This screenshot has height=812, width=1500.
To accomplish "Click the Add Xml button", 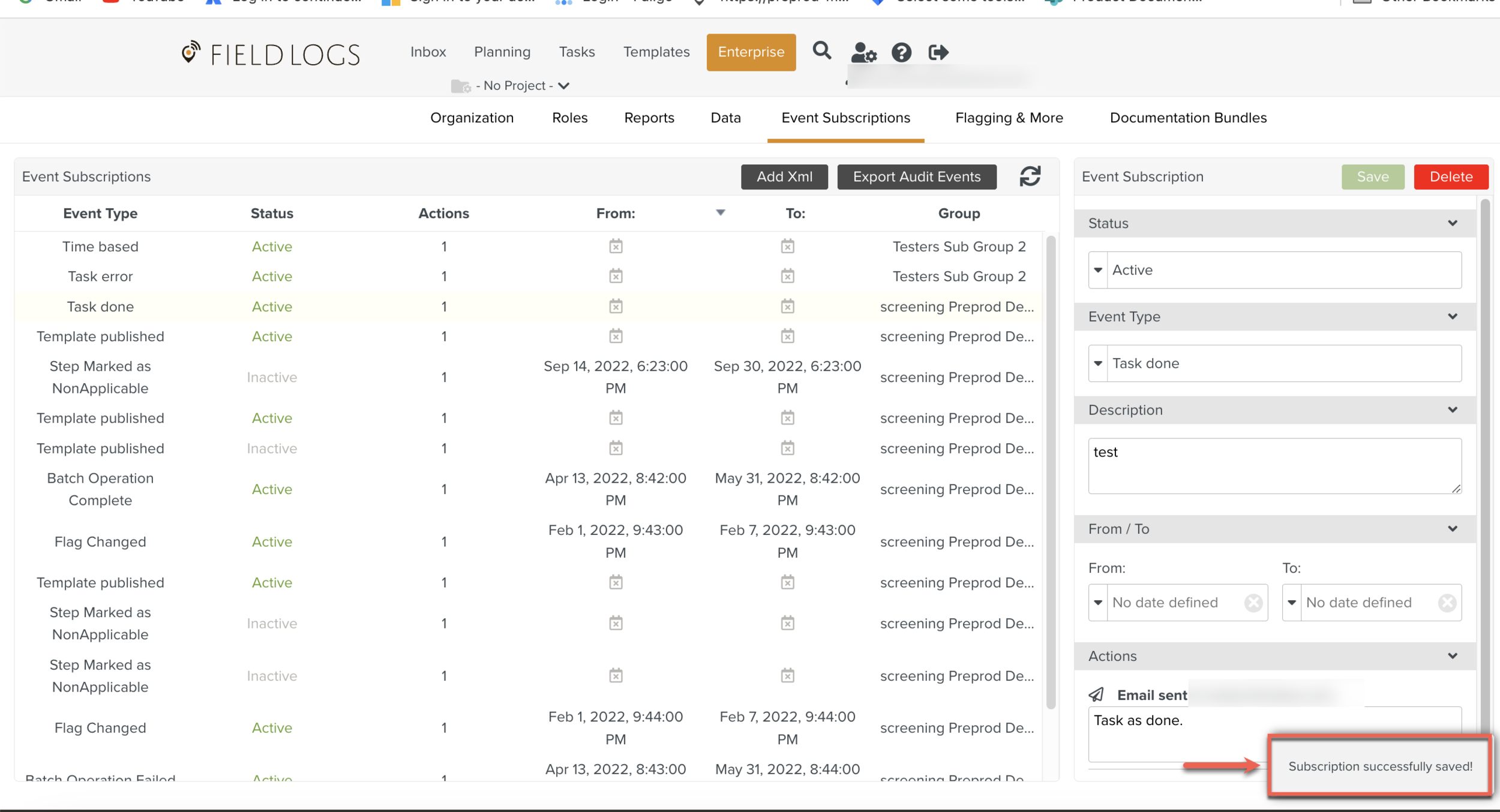I will click(x=784, y=176).
